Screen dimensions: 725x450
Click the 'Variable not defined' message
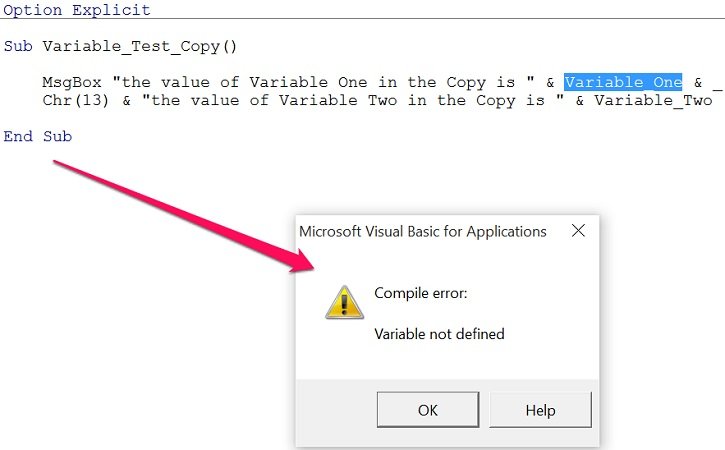point(439,334)
